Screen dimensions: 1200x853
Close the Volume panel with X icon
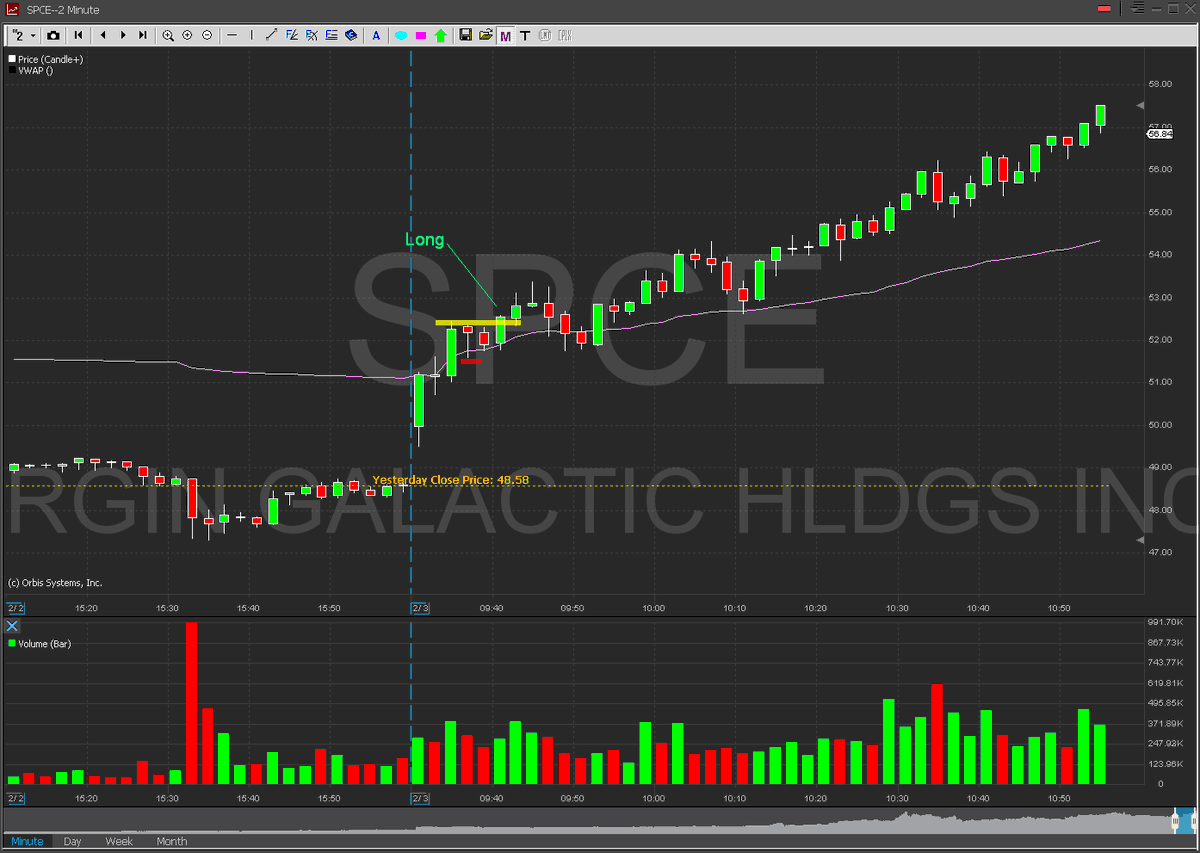point(12,626)
